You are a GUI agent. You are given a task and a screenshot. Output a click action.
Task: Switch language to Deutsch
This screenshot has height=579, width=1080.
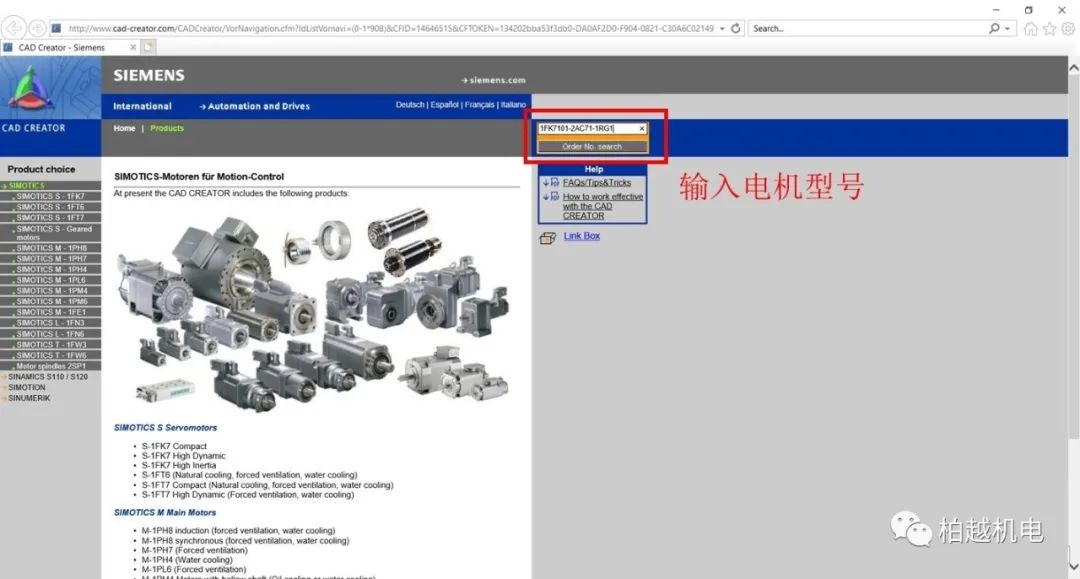tap(411, 105)
